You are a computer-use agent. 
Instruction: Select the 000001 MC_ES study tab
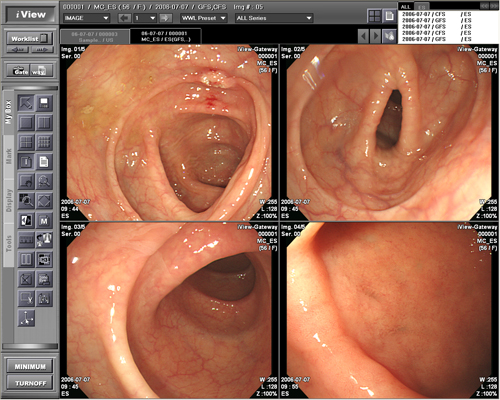(165, 37)
